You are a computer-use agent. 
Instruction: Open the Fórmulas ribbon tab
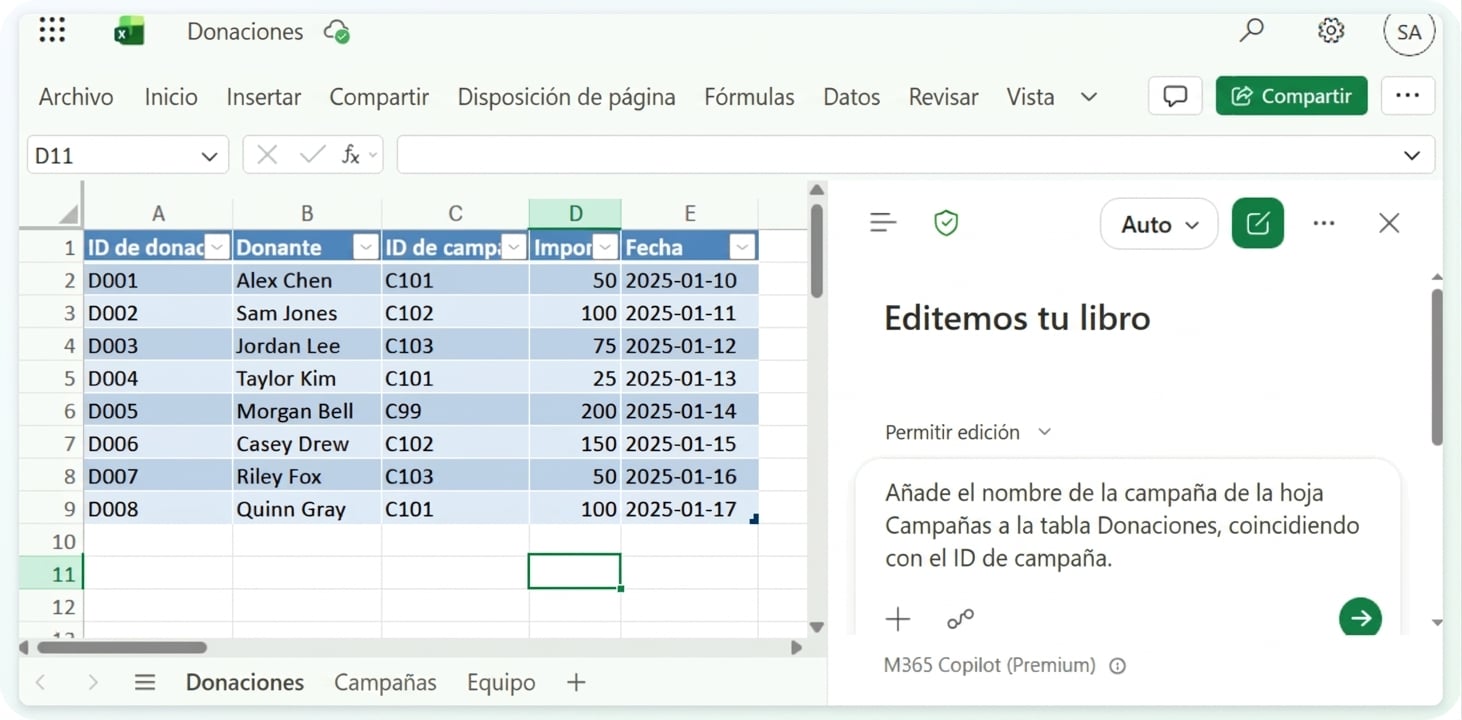(749, 97)
